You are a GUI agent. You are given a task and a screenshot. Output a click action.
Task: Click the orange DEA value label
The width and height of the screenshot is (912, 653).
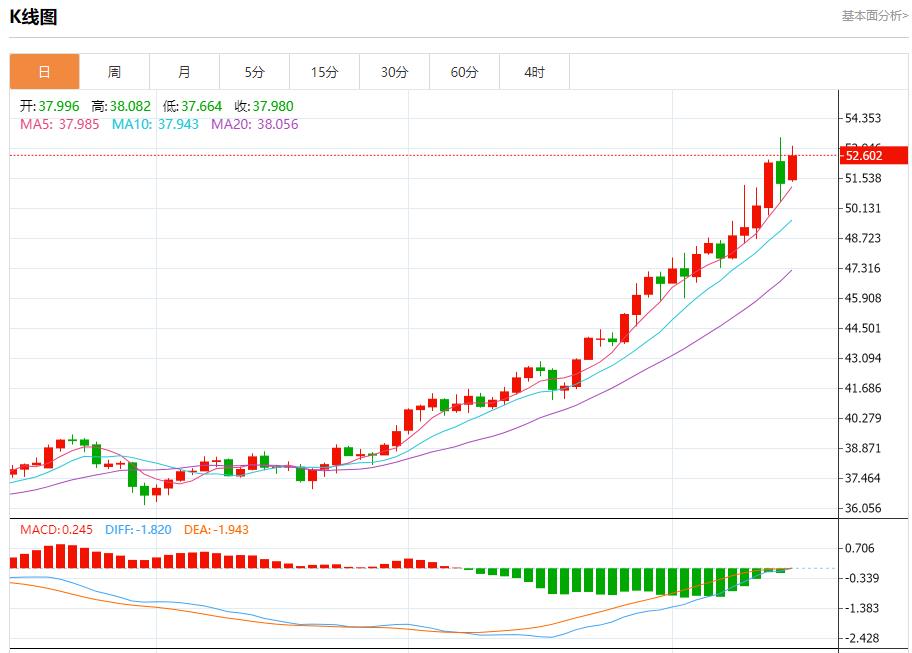coord(214,528)
